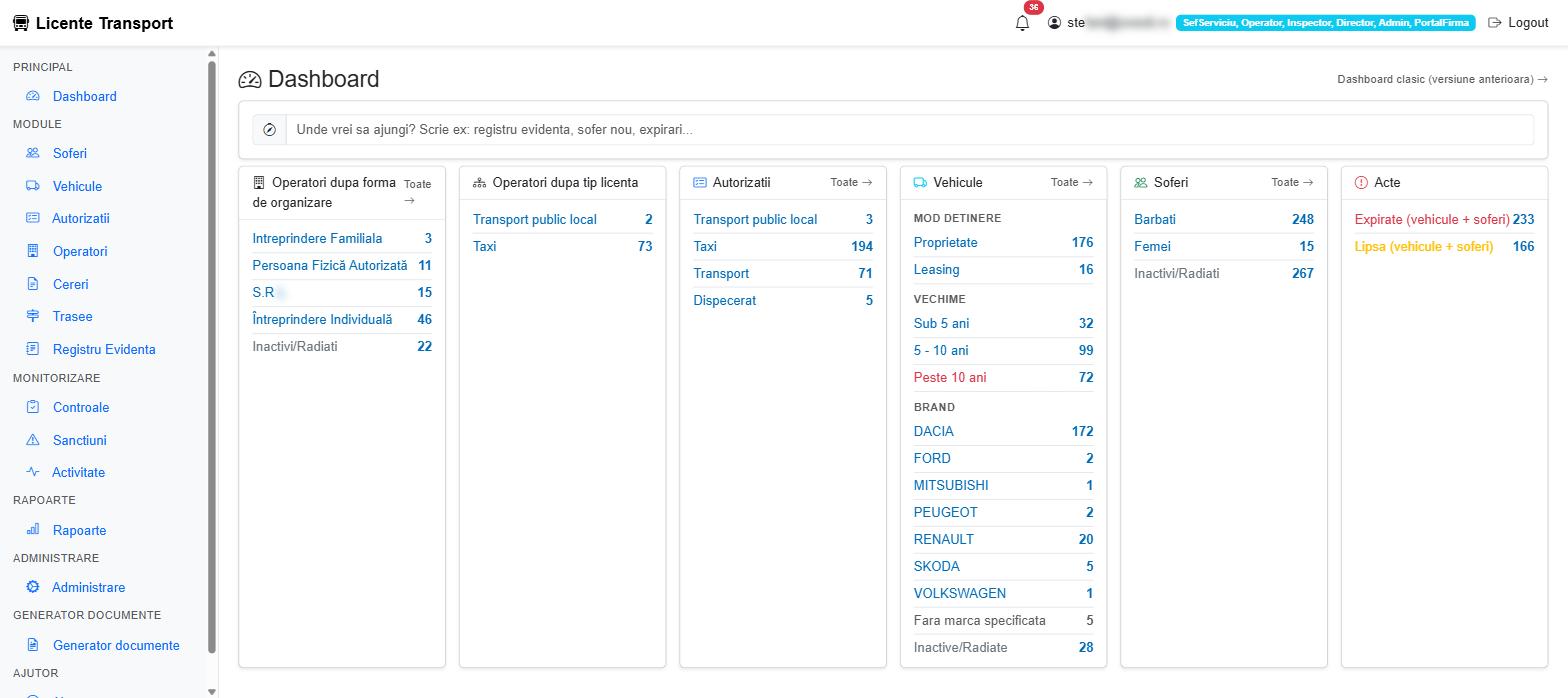1568x698 pixels.
Task: Click the Trasee signpost icon in sidebar
Action: pyautogui.click(x=33, y=316)
